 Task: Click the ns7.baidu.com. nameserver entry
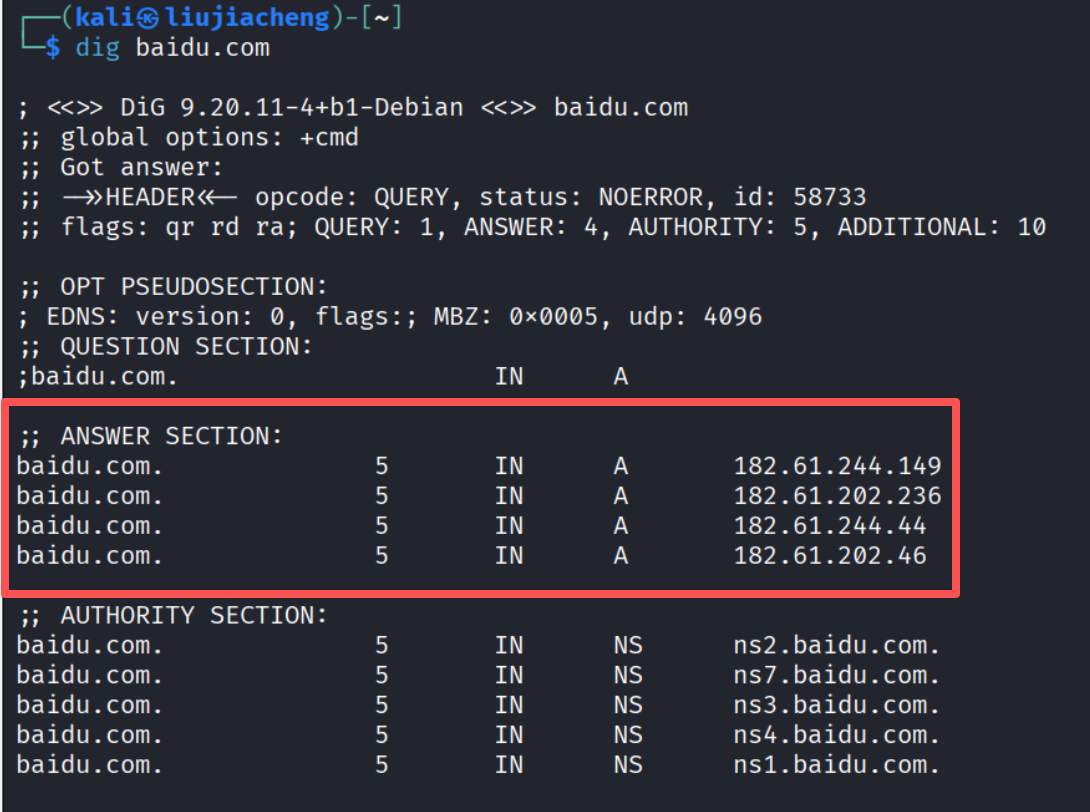[x=836, y=675]
